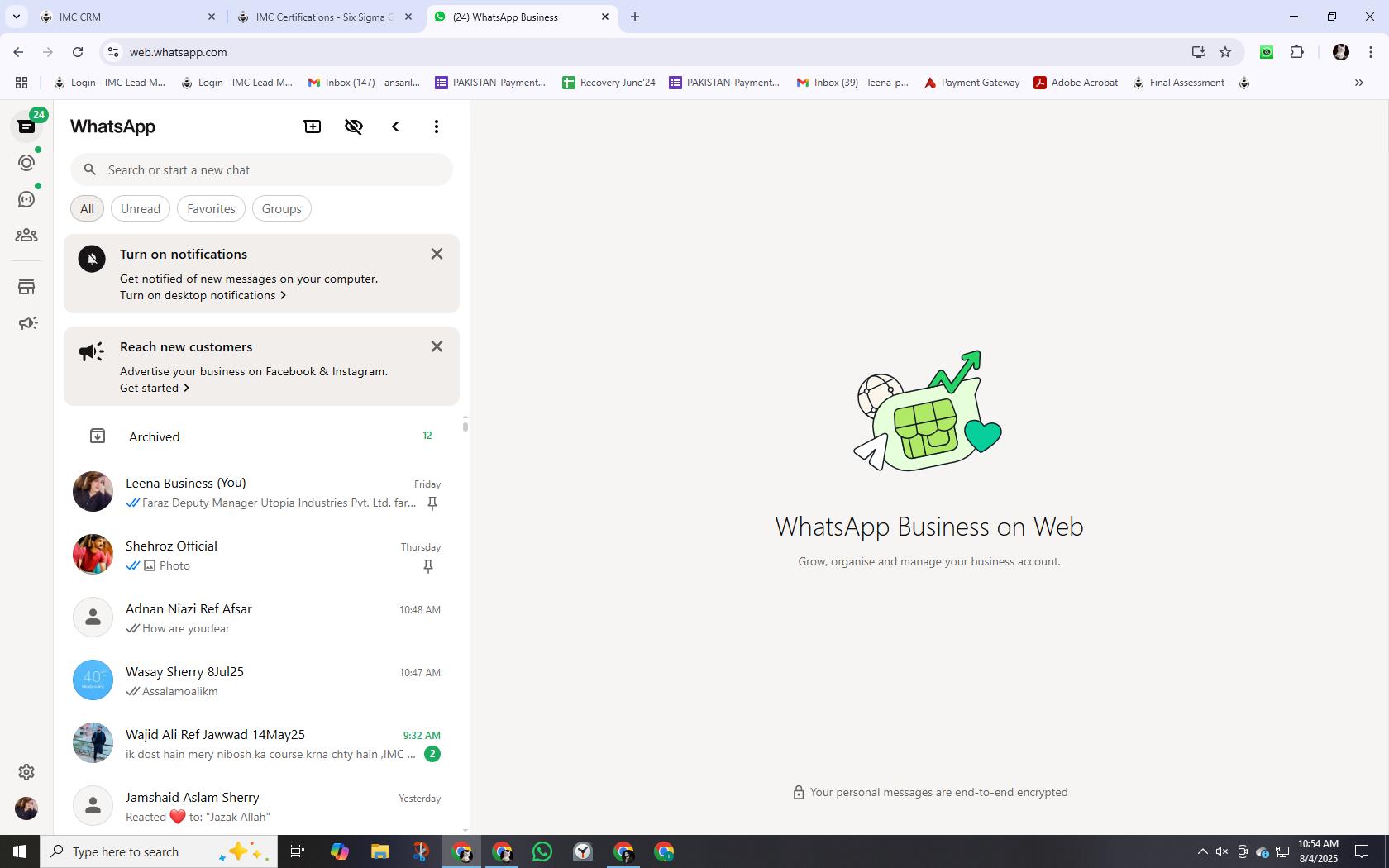This screenshot has width=1389, height=868.
Task: Click the muted bell notification icon
Action: [92, 259]
